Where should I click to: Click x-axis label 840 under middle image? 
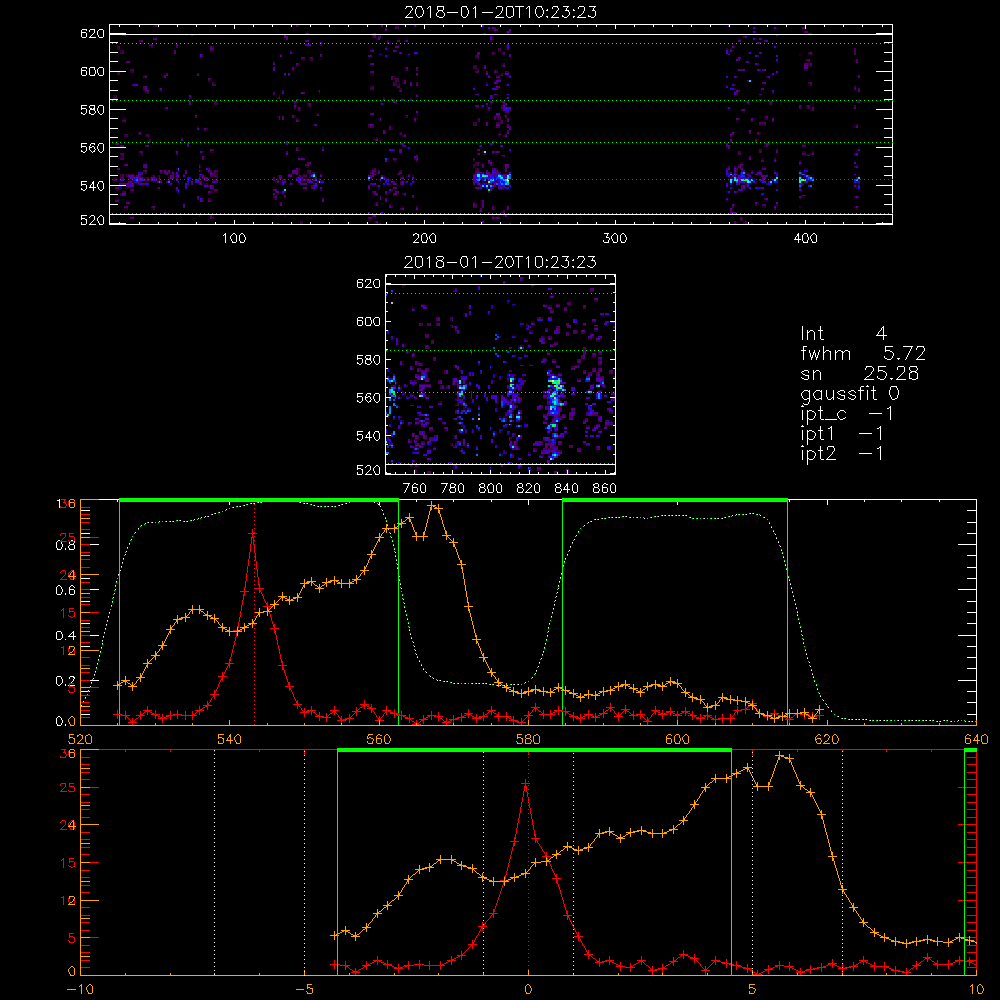(x=566, y=489)
